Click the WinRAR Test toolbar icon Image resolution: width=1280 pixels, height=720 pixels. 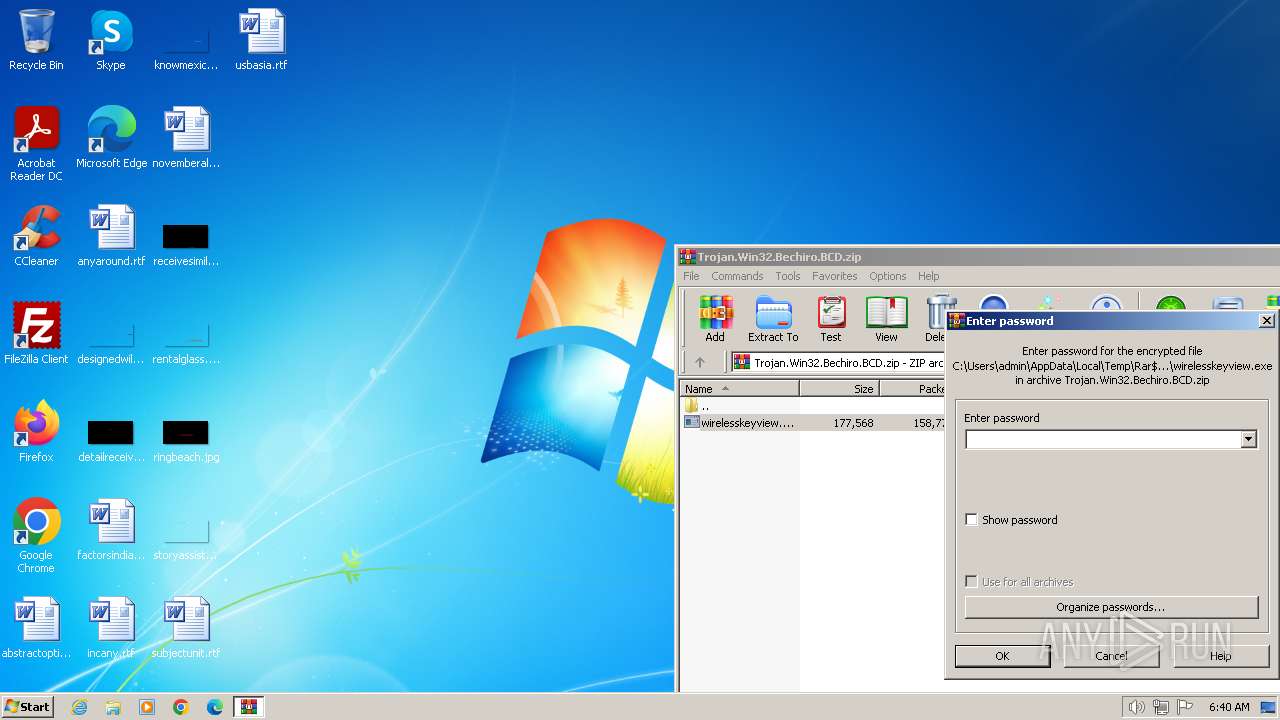(831, 319)
